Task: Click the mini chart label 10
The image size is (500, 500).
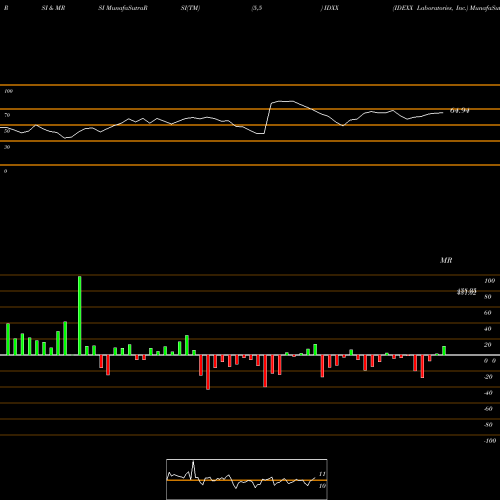Action: click(x=322, y=486)
